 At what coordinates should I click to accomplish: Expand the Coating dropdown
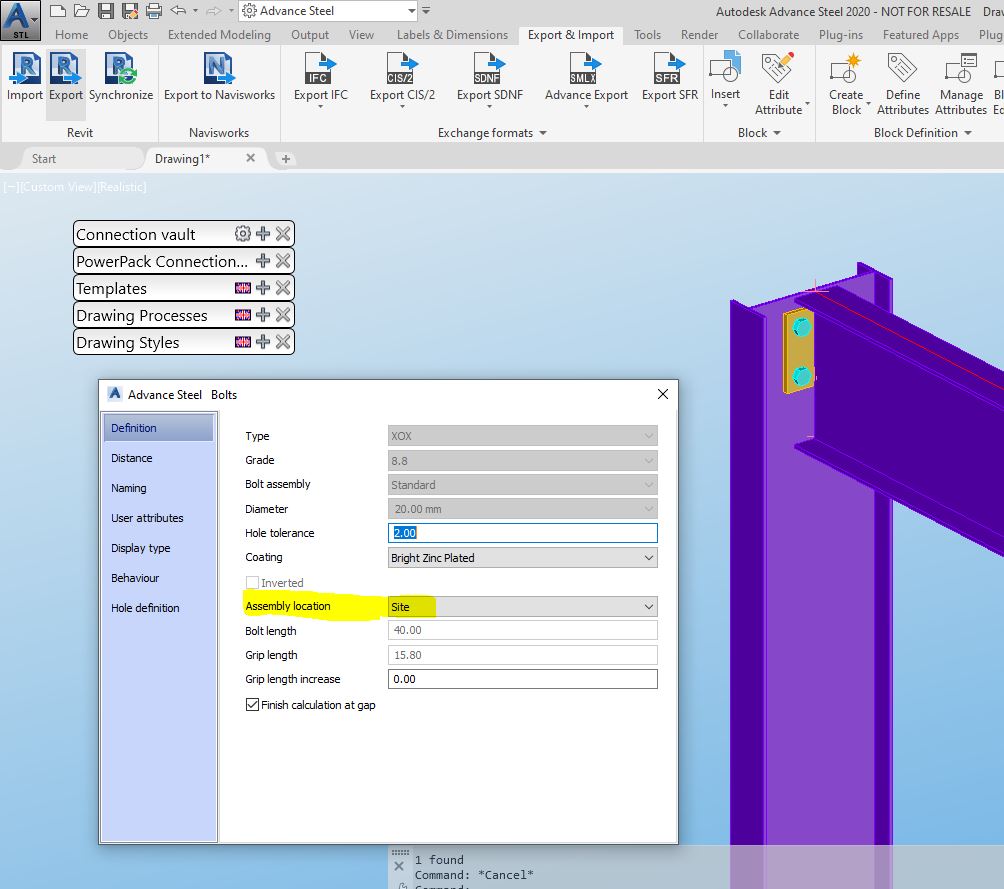(x=650, y=557)
